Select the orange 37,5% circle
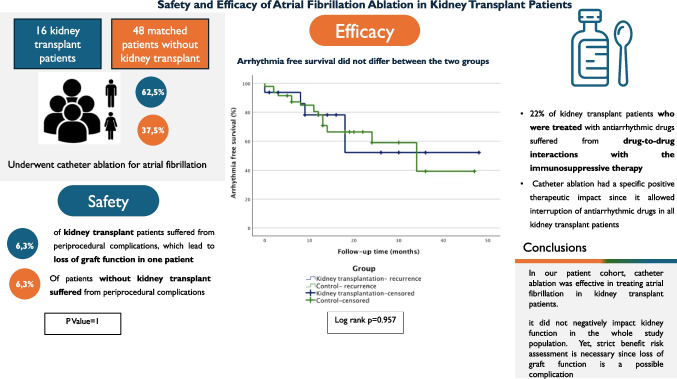This screenshot has width=677, height=379. click(153, 130)
